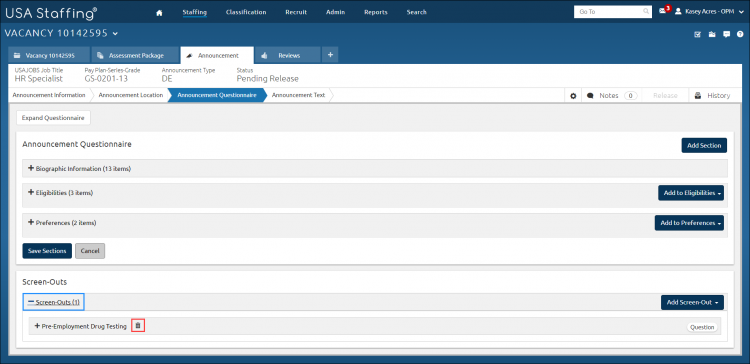Image resolution: width=750 pixels, height=364 pixels.
Task: Open the Add to Preferences dropdown
Action: [689, 223]
